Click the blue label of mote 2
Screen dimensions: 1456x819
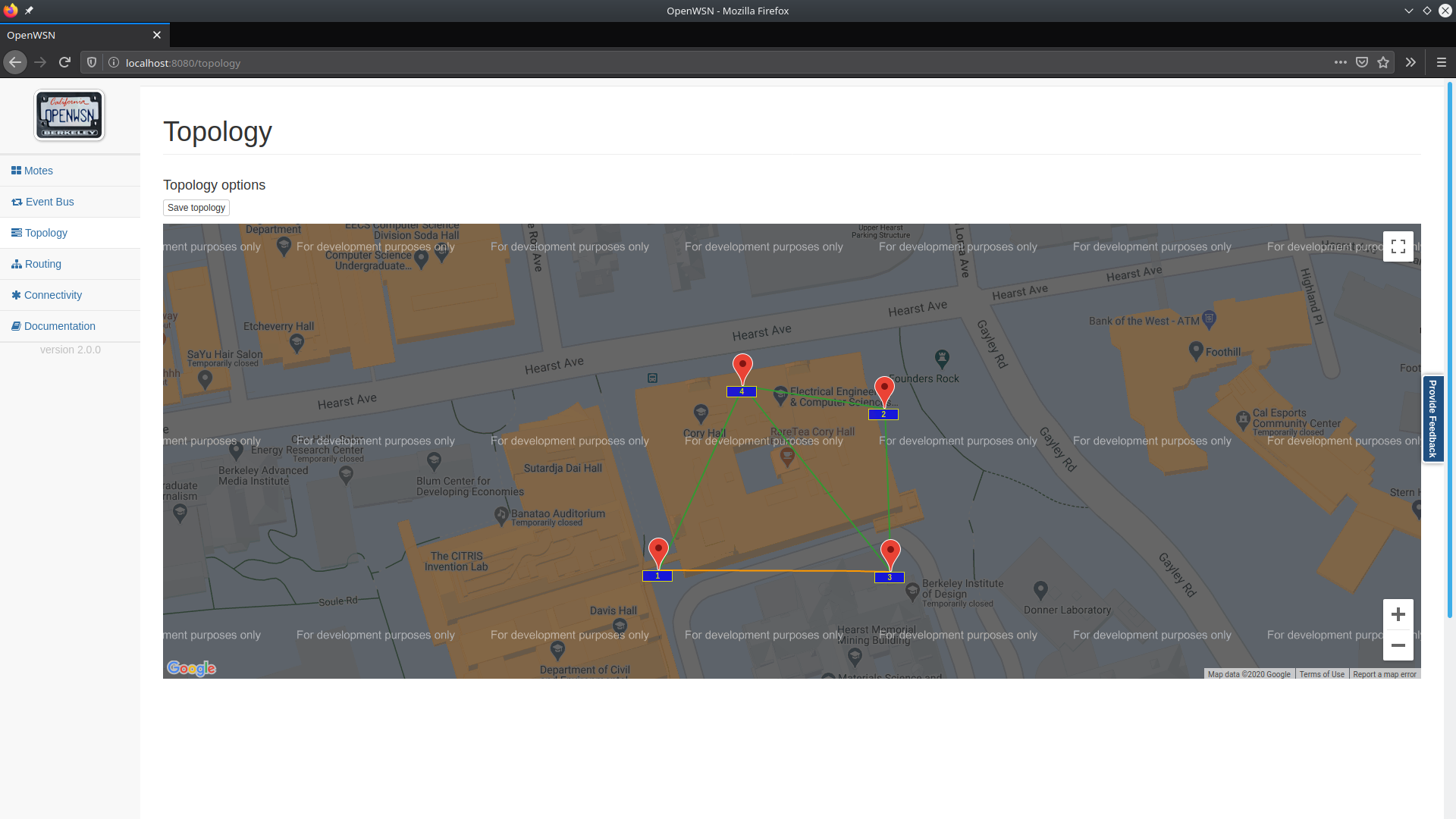(883, 415)
